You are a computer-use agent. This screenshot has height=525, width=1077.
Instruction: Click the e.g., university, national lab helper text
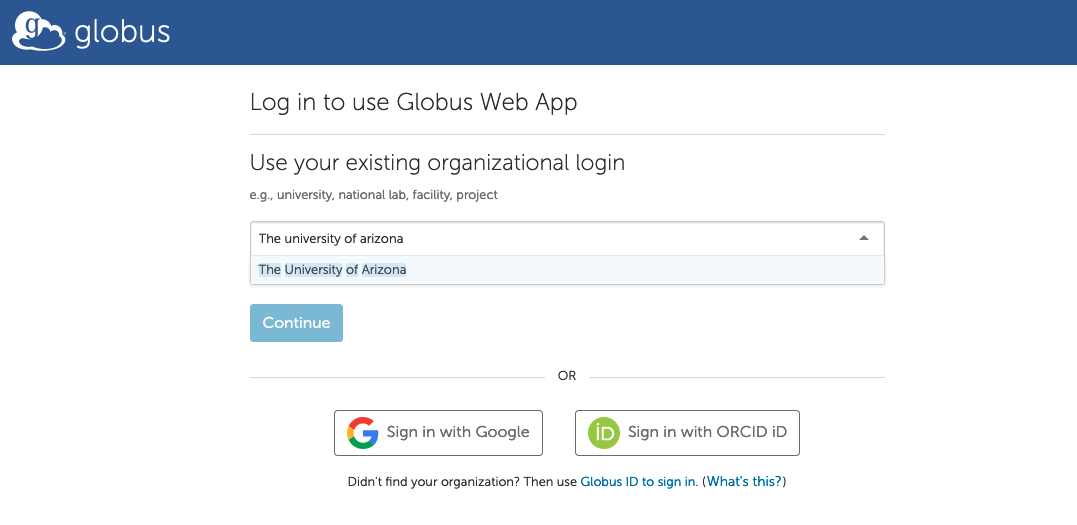tap(374, 195)
